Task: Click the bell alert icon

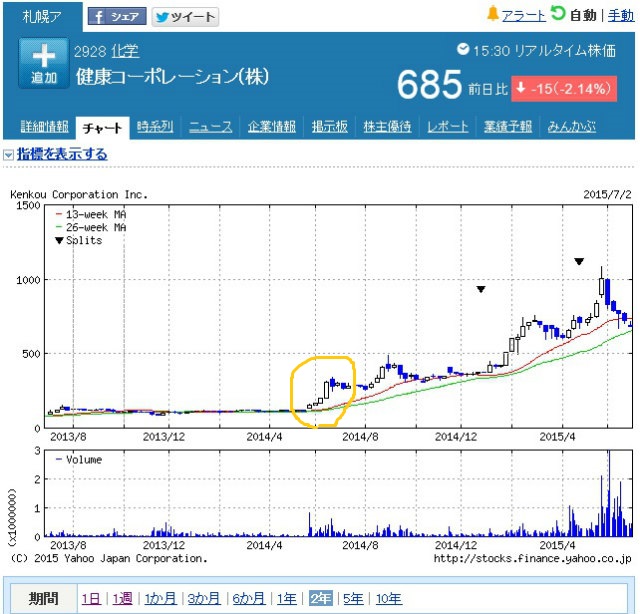Action: point(493,13)
